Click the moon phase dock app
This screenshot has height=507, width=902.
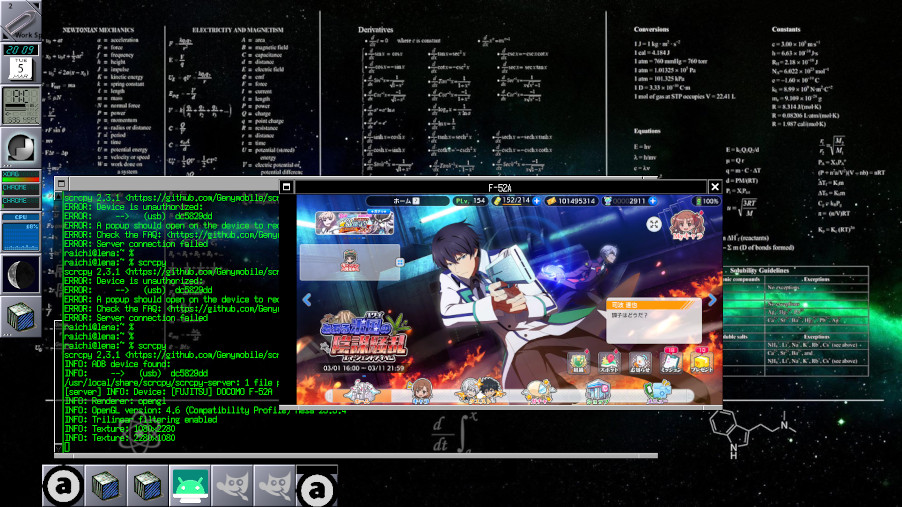pyautogui.click(x=21, y=274)
